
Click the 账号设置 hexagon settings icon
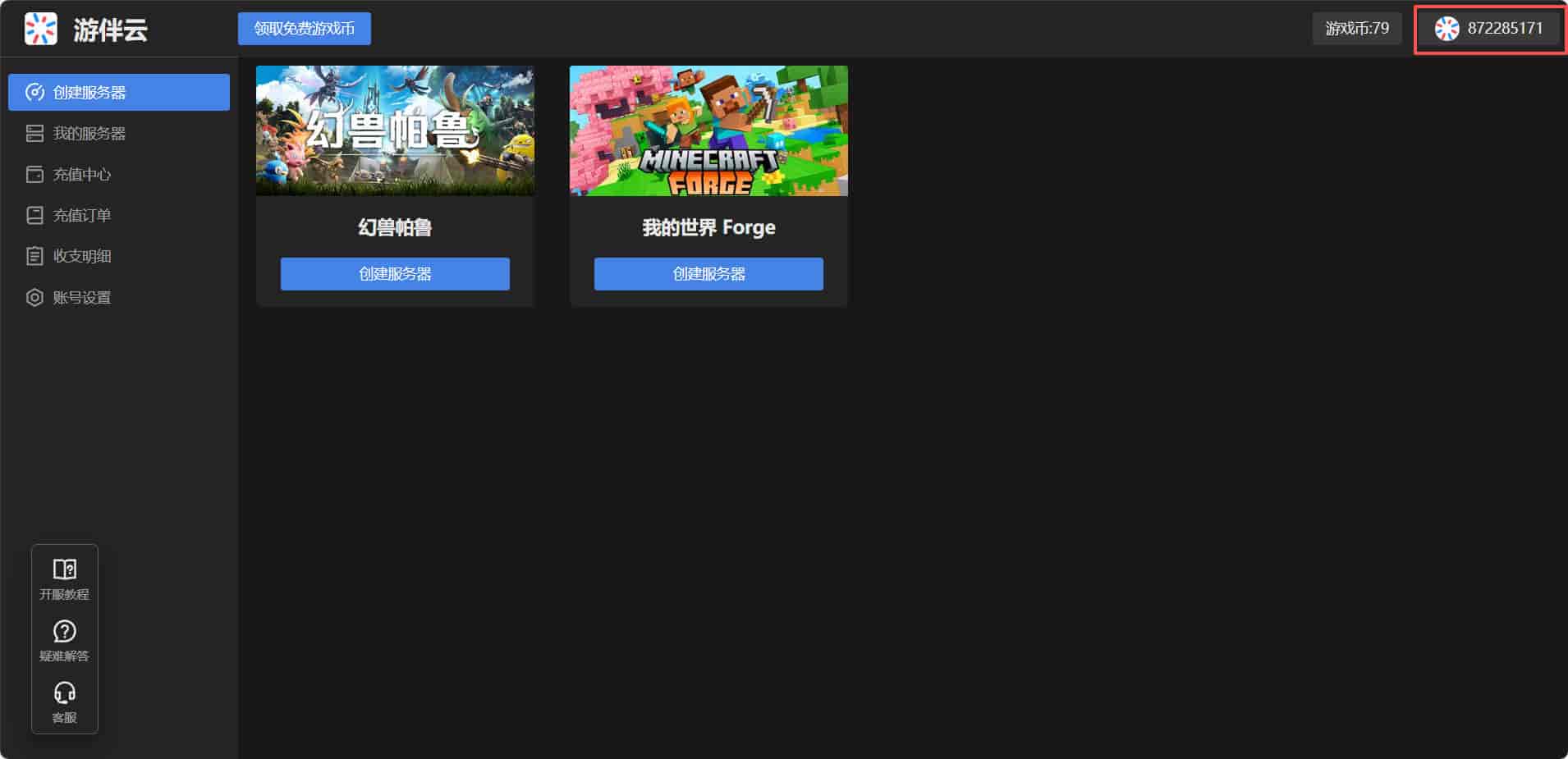click(34, 297)
